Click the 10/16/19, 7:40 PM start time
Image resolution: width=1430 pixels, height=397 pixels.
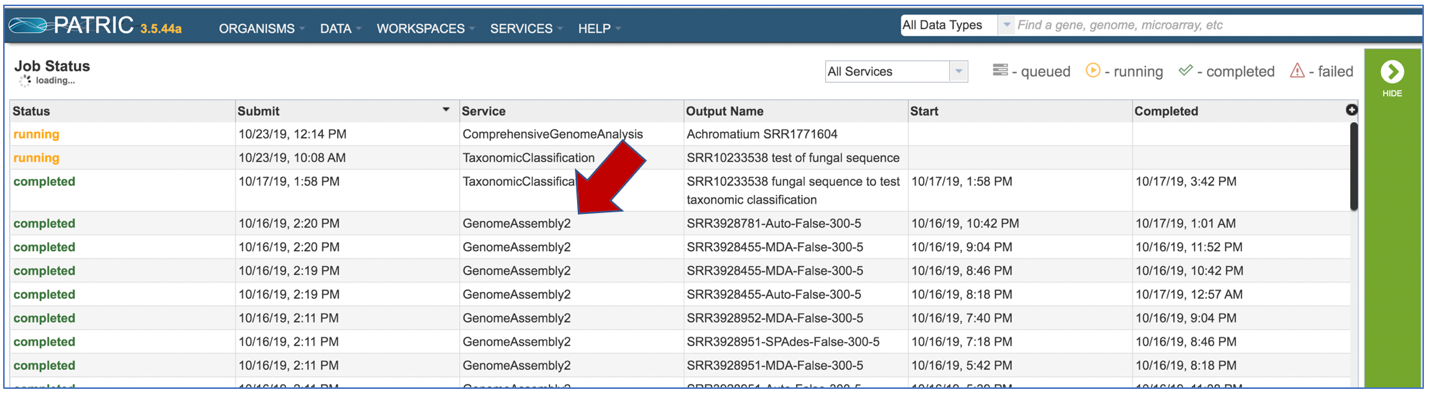coord(961,319)
